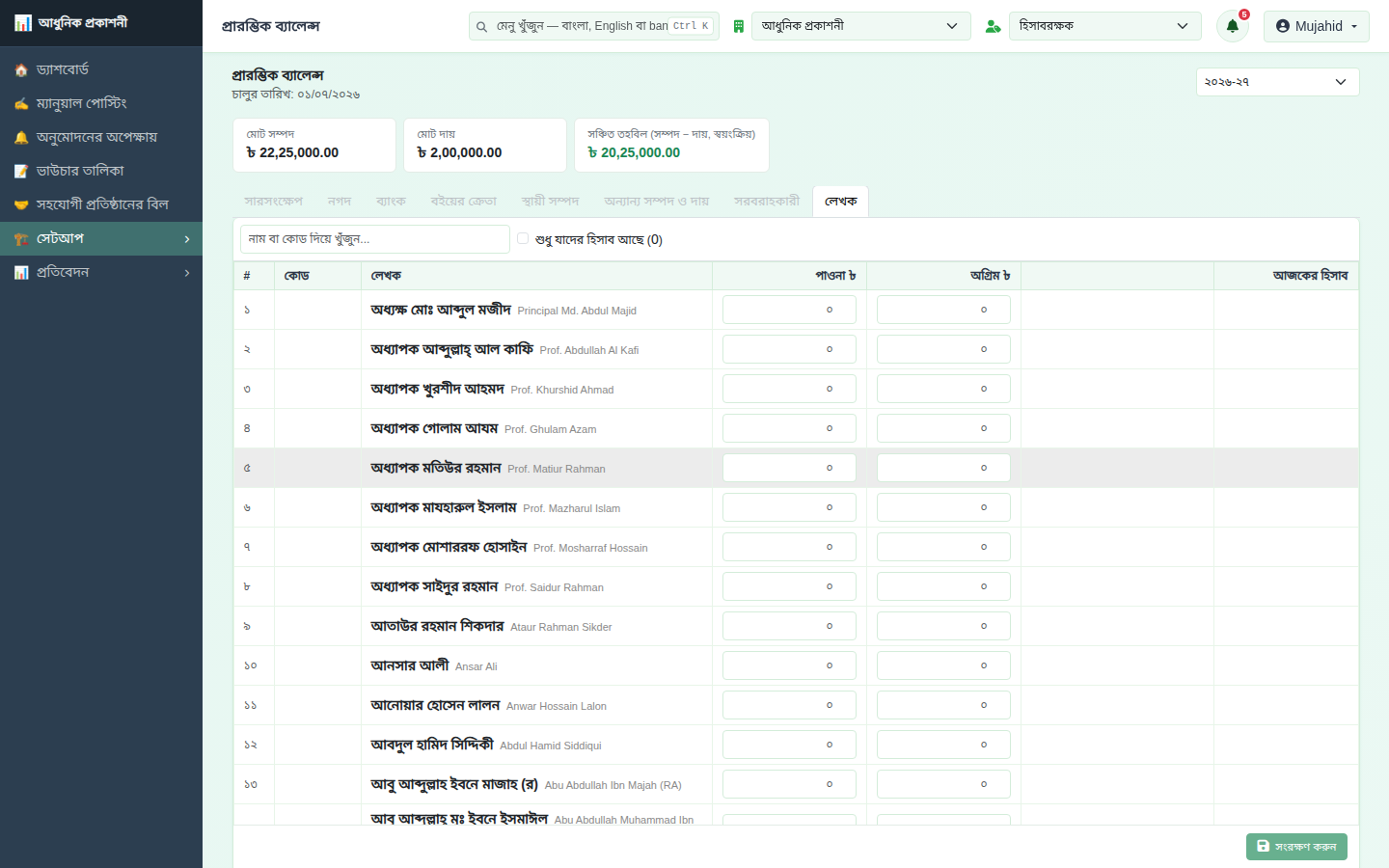
Task: Switch to the ব্যাংক tab
Action: tap(391, 202)
